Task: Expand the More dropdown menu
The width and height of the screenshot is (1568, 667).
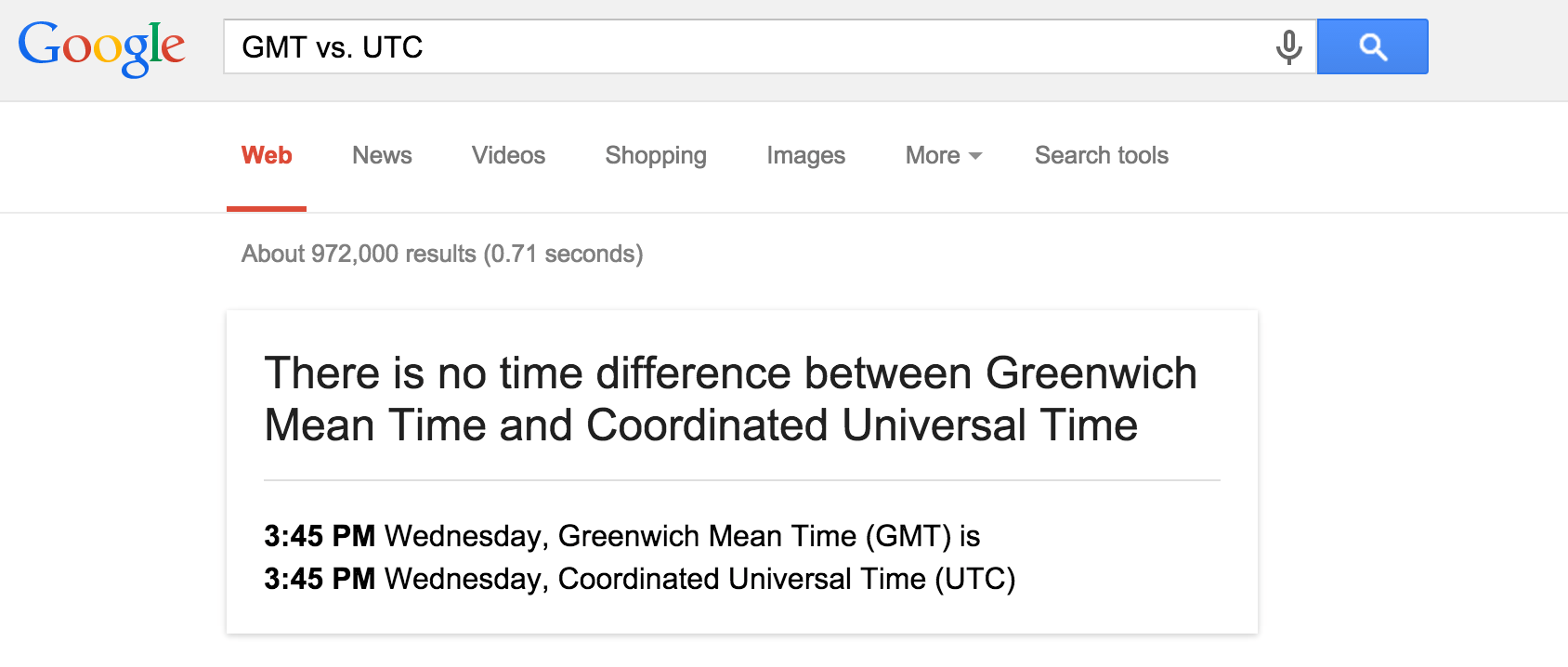Action: tap(943, 155)
